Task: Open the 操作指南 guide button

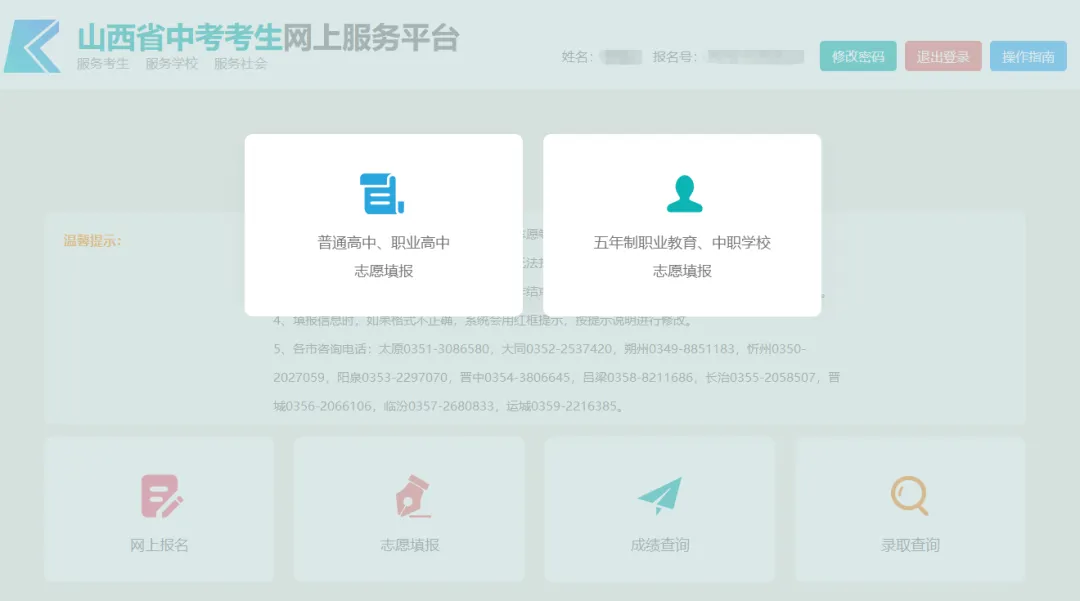Action: (x=1028, y=56)
